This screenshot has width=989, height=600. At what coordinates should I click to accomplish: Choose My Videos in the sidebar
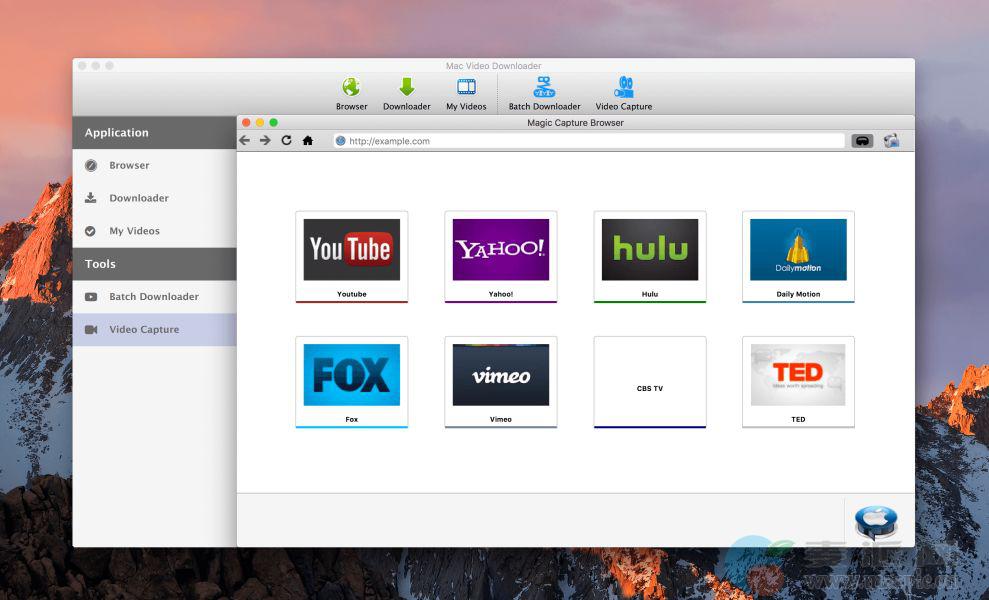[x=134, y=231]
